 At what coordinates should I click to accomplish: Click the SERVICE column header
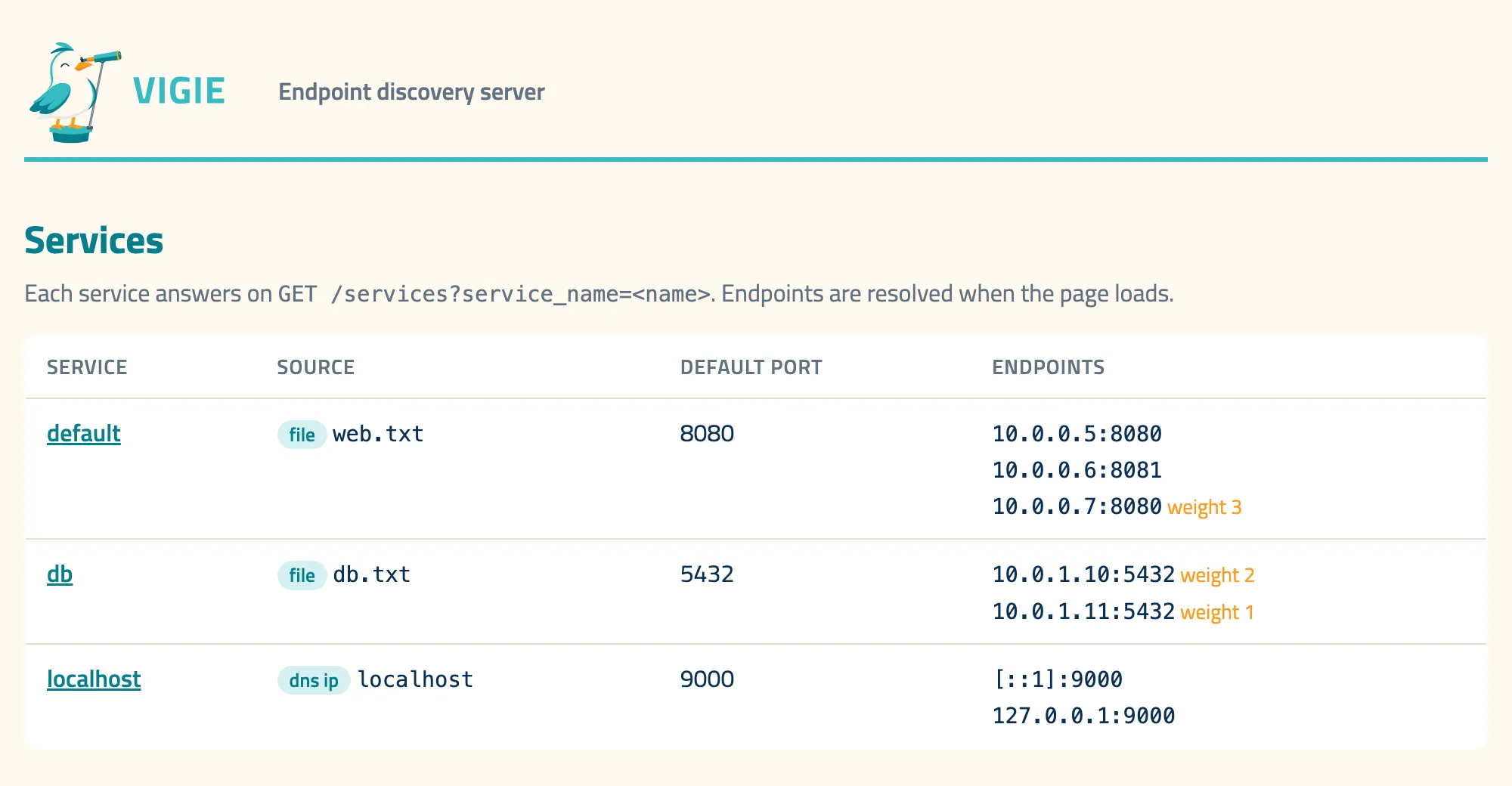point(87,367)
